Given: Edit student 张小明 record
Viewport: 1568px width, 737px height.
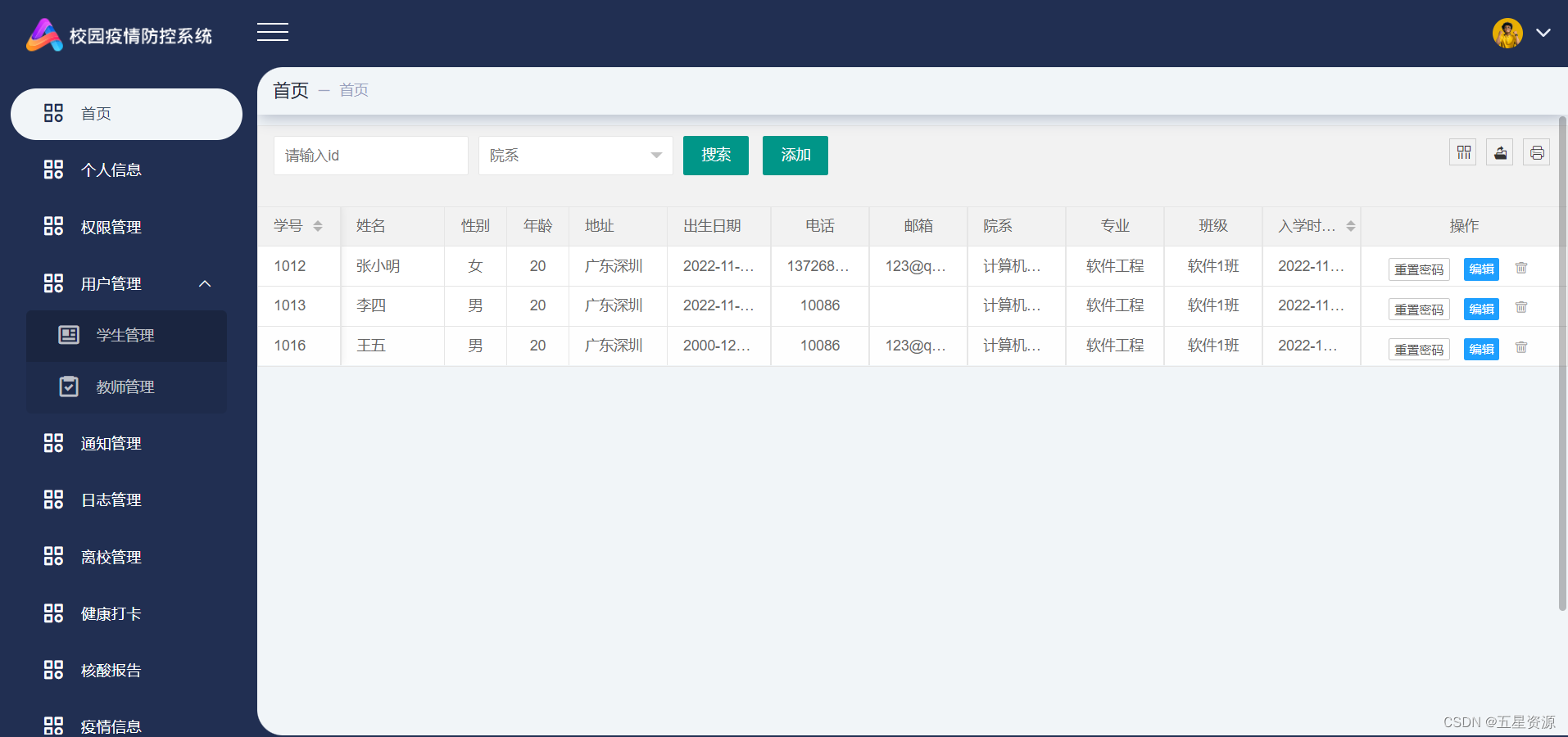Looking at the screenshot, I should point(1481,269).
